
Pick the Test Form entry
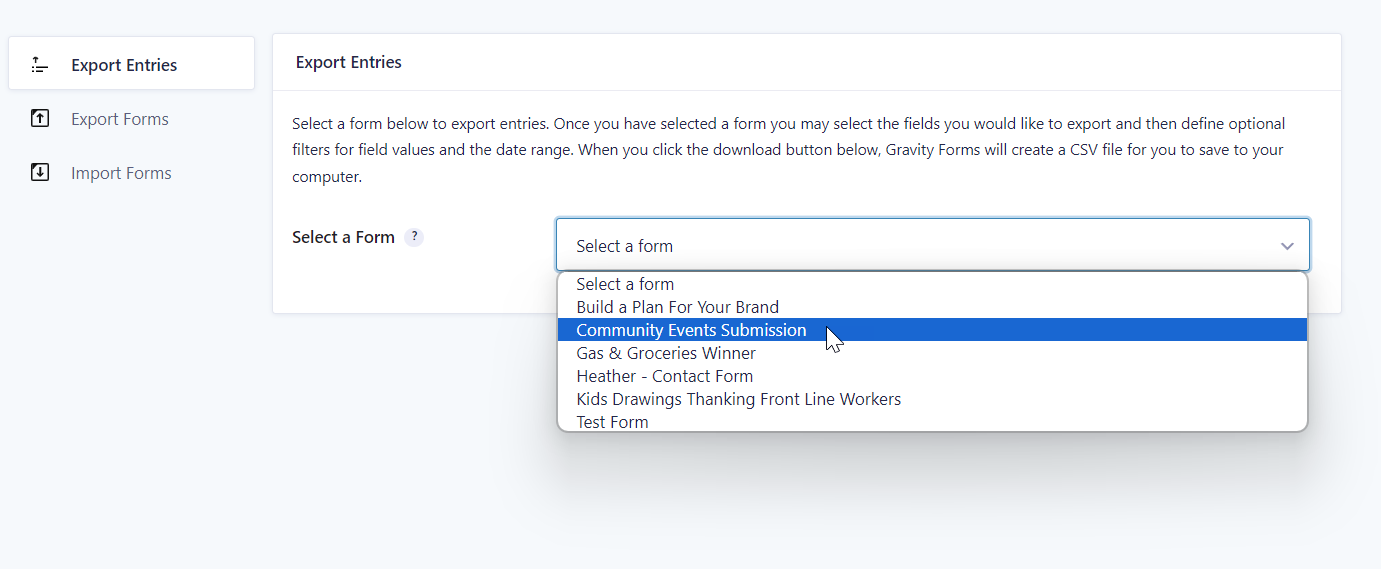pyautogui.click(x=932, y=421)
